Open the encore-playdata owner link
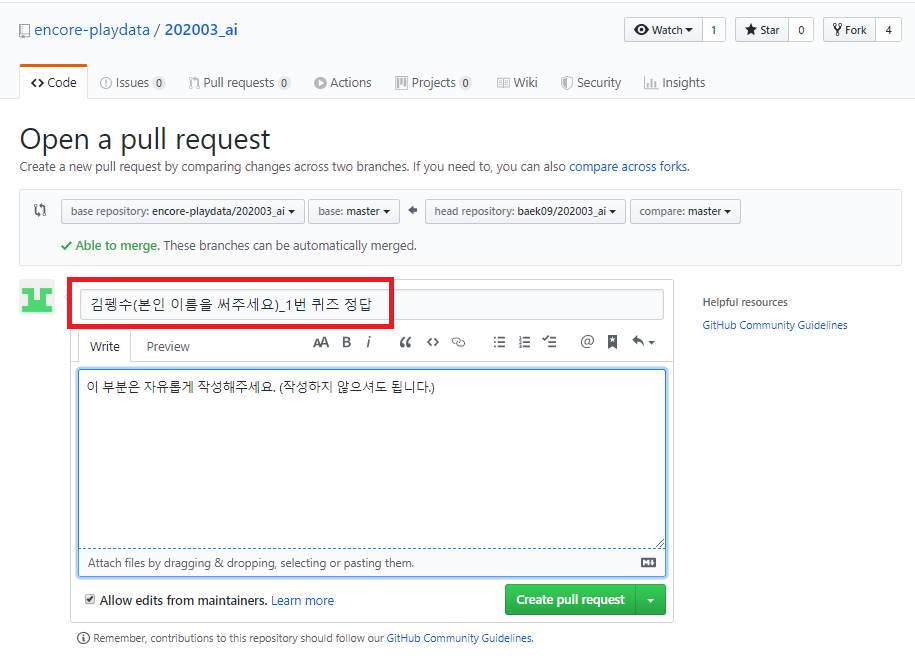The height and width of the screenshot is (665, 915). (92, 30)
